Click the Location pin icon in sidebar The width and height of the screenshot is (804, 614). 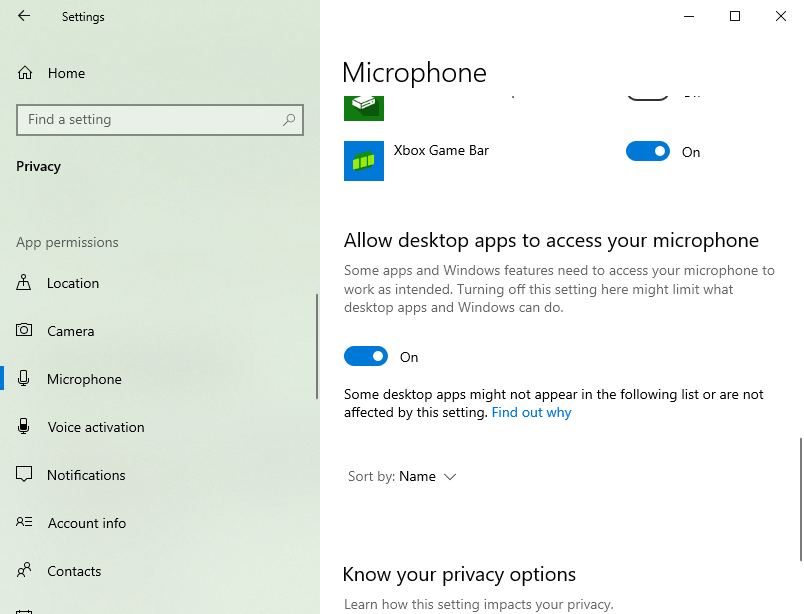click(x=25, y=283)
